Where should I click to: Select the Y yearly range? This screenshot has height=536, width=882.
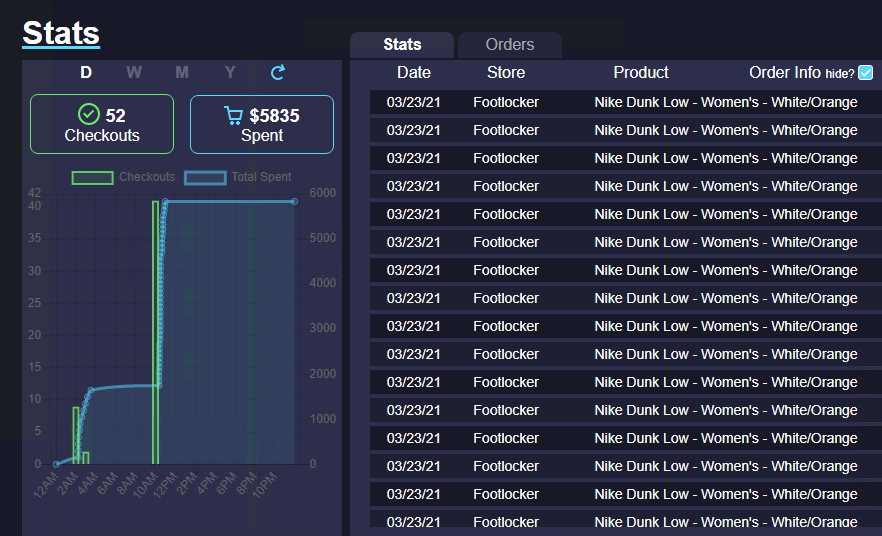click(x=230, y=73)
